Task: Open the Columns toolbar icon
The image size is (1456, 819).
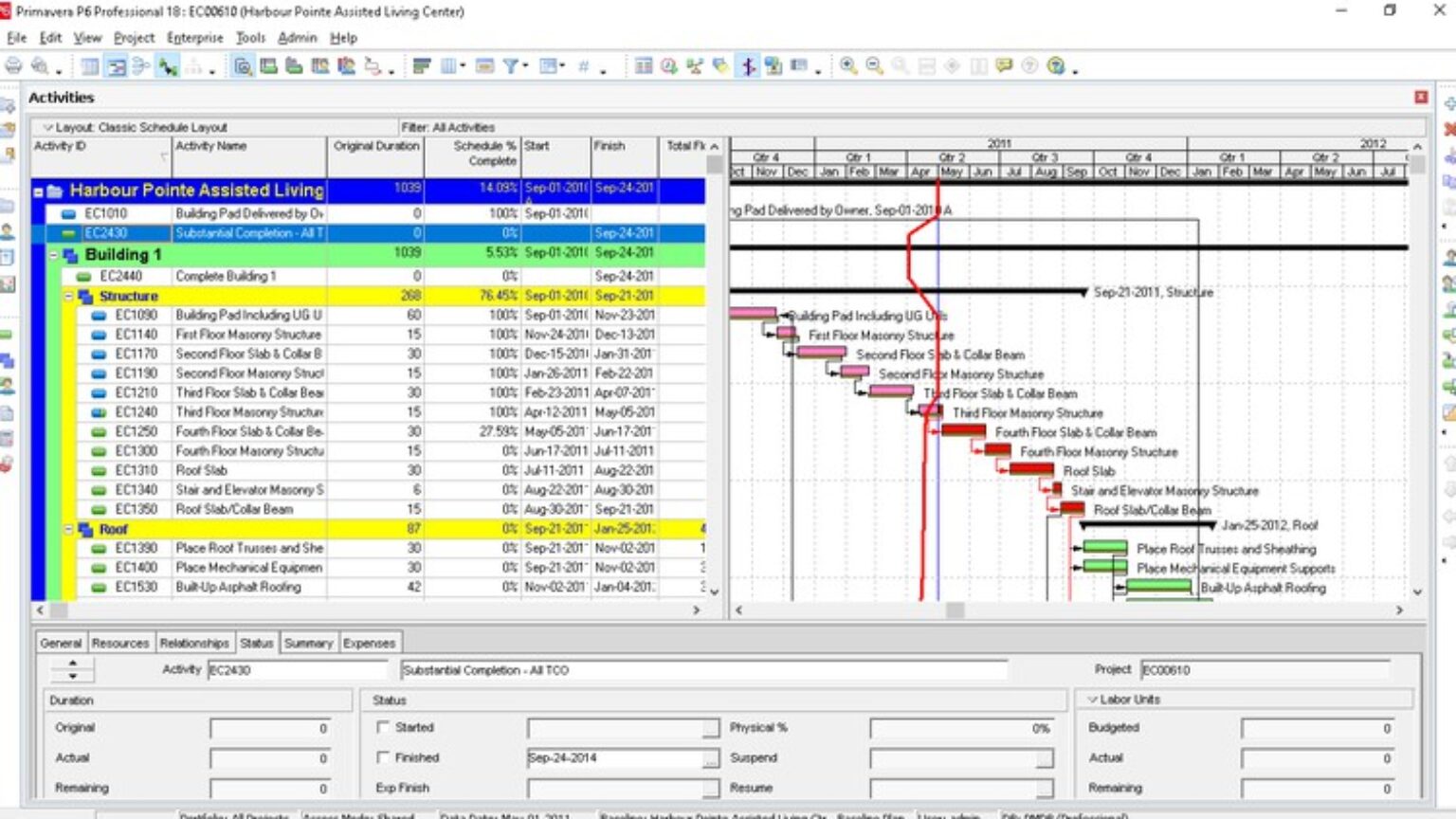Action: [x=450, y=66]
